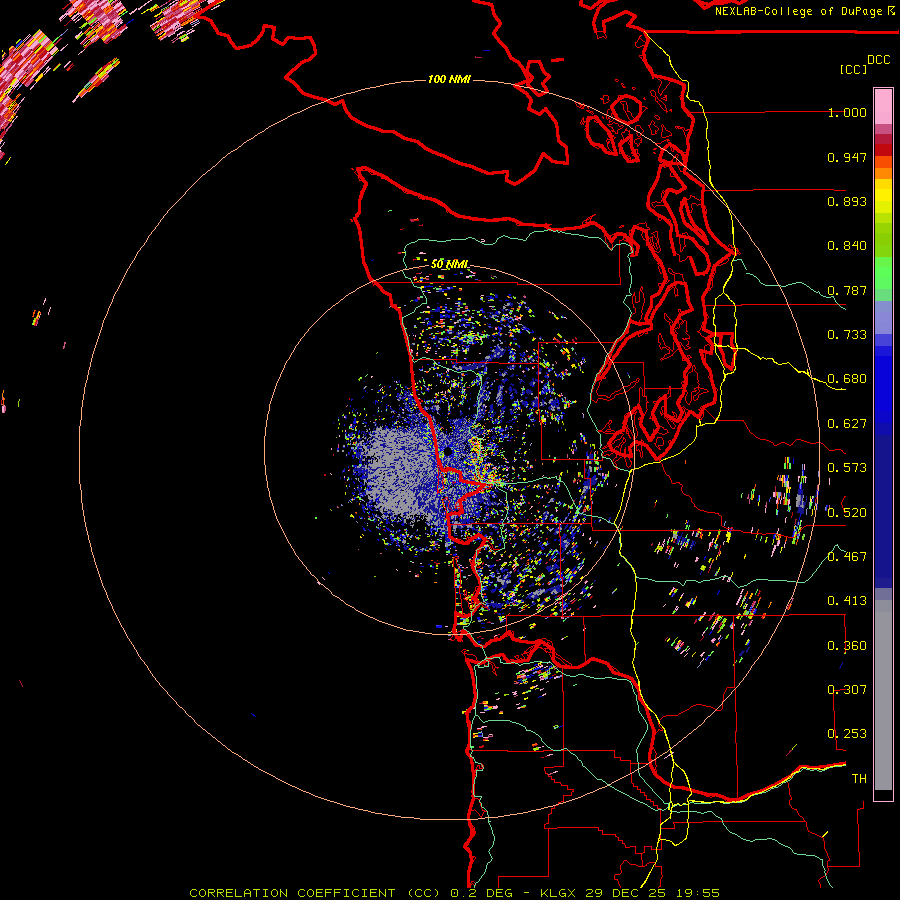Click the 0.840 color scale label

pyautogui.click(x=847, y=246)
